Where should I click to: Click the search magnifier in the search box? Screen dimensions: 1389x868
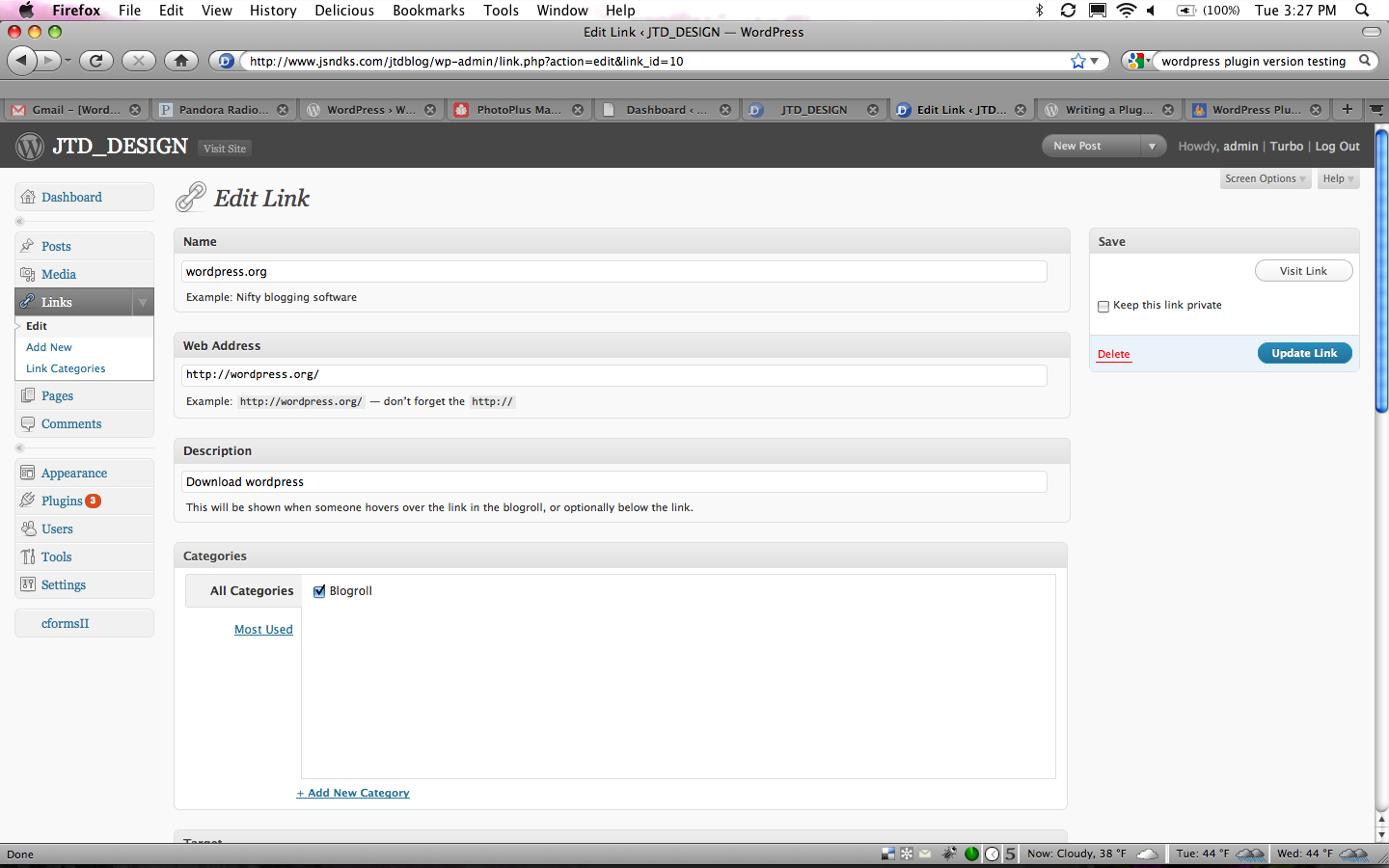[1365, 61]
